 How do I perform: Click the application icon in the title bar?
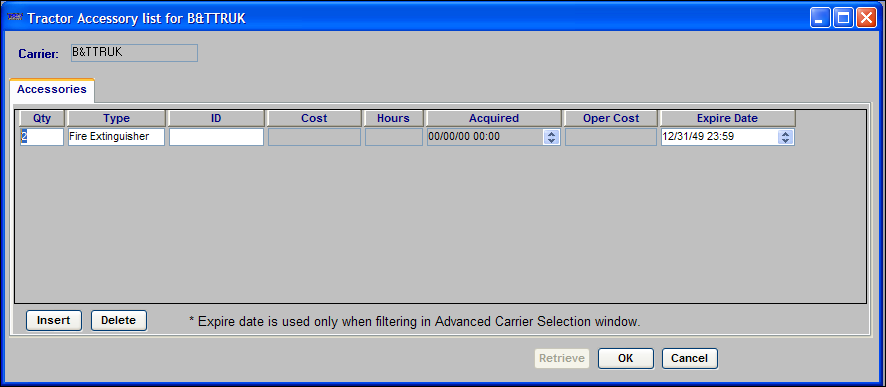[15, 19]
